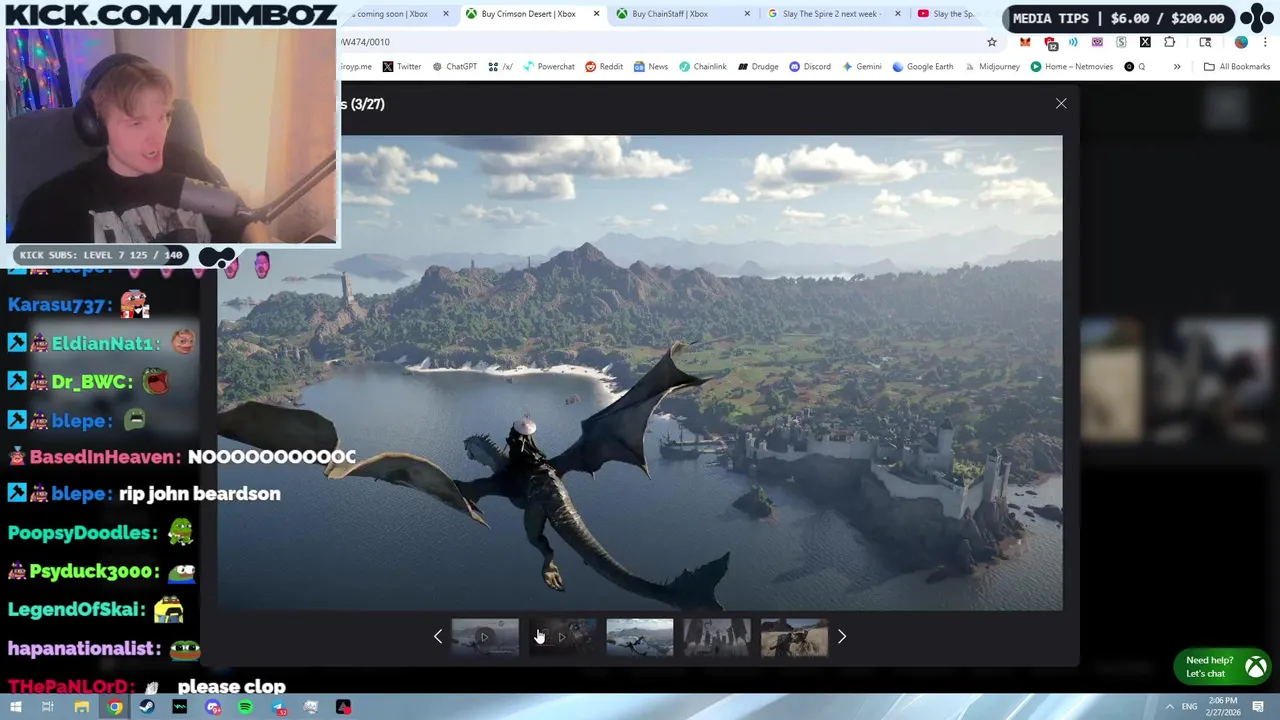The height and width of the screenshot is (720, 1280).
Task: Open the first video thumbnail in the gallery strip
Action: coord(485,637)
